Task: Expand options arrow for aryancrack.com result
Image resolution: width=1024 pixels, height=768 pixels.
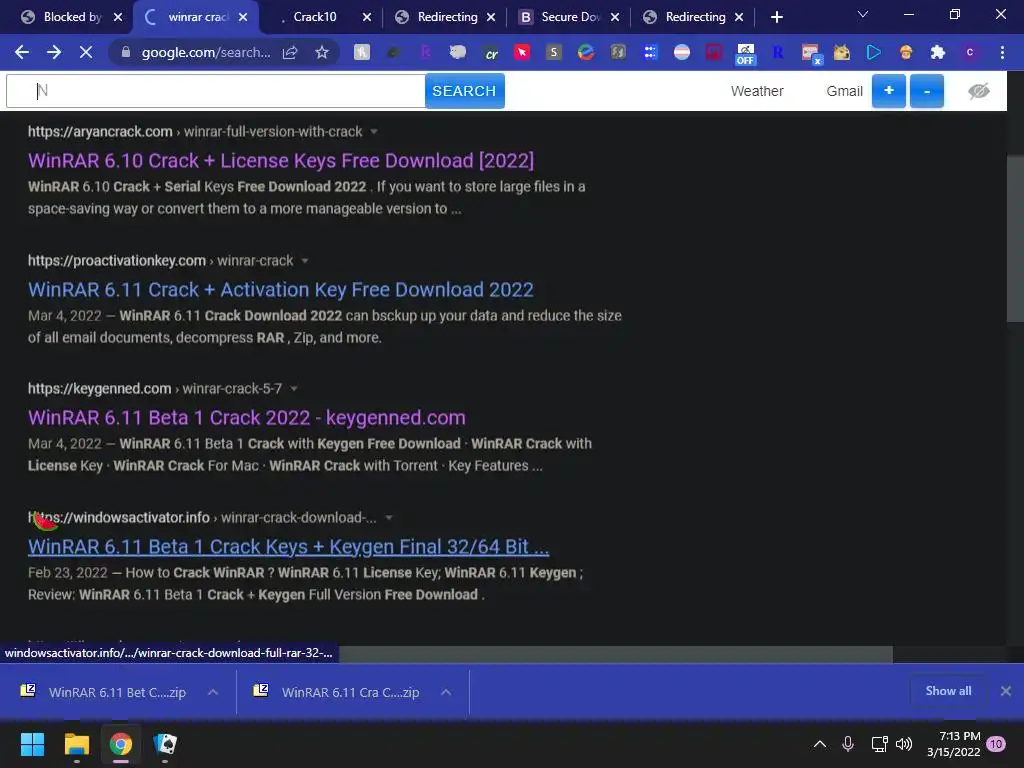Action: (x=374, y=132)
